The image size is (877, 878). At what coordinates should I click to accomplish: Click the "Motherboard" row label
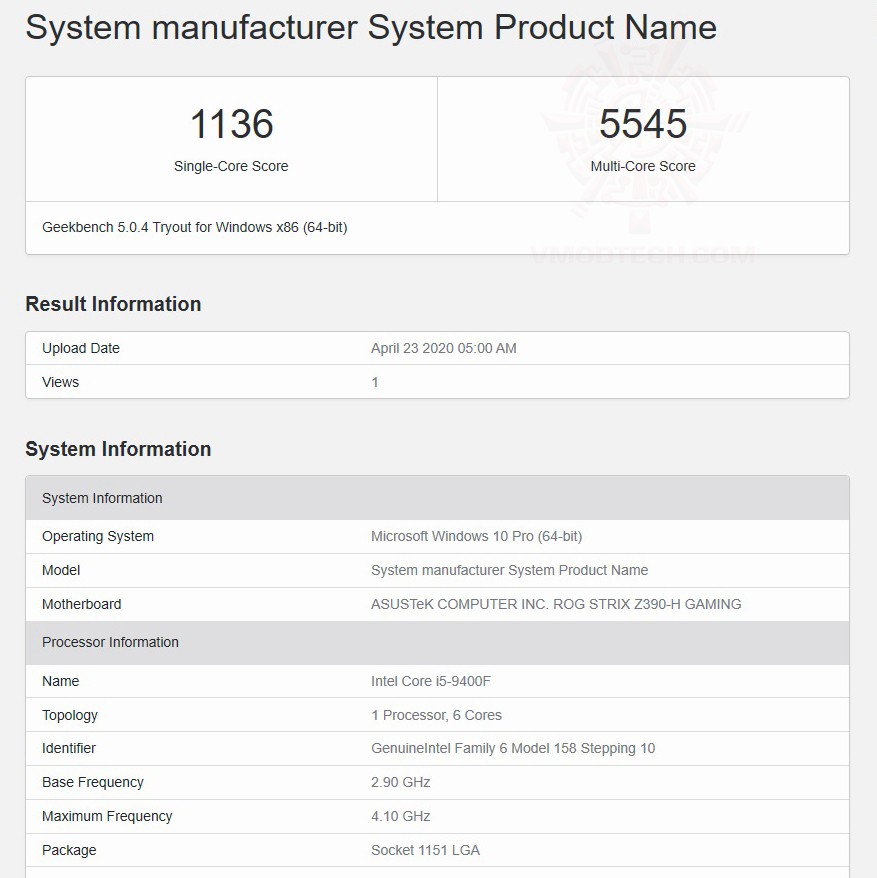82,604
